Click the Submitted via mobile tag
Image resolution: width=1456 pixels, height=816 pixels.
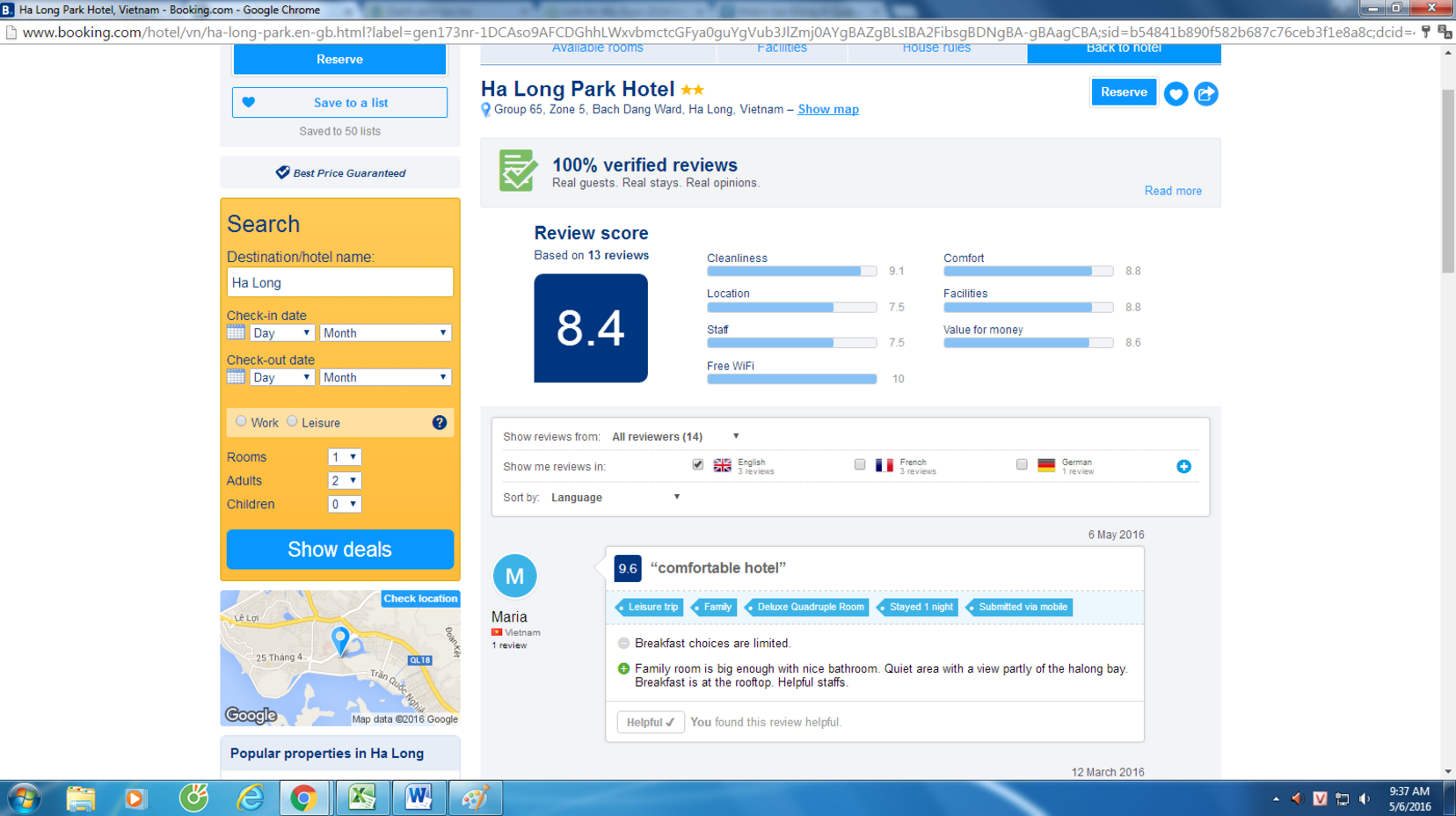(x=1019, y=607)
